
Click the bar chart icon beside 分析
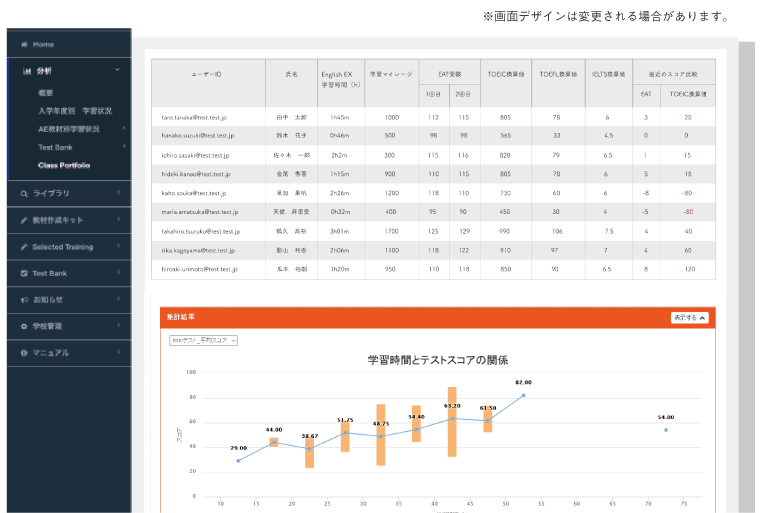[x=27, y=71]
